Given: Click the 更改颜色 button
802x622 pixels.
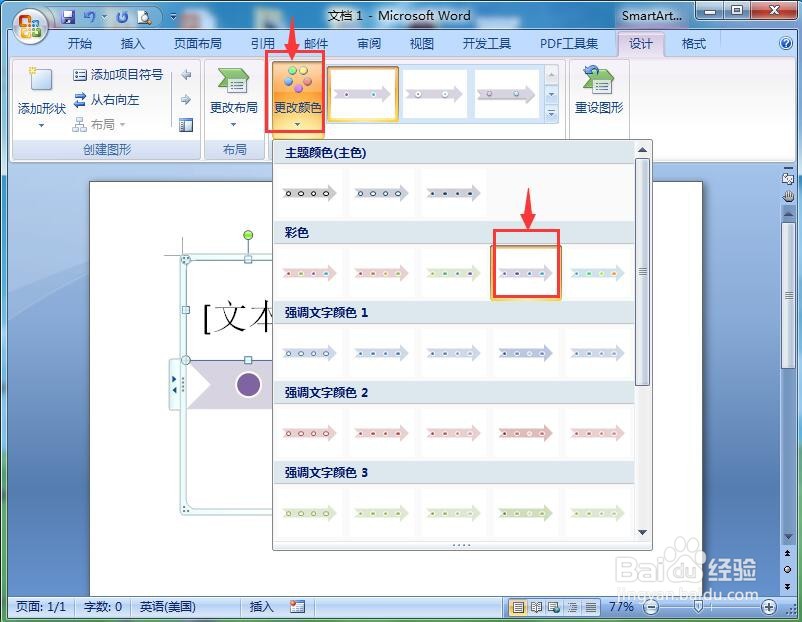Looking at the screenshot, I should 297,96.
